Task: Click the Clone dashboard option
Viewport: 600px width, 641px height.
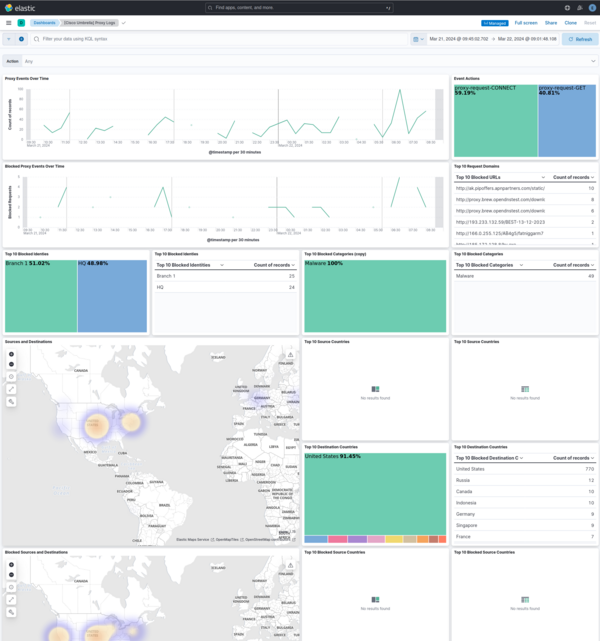Action: click(570, 21)
